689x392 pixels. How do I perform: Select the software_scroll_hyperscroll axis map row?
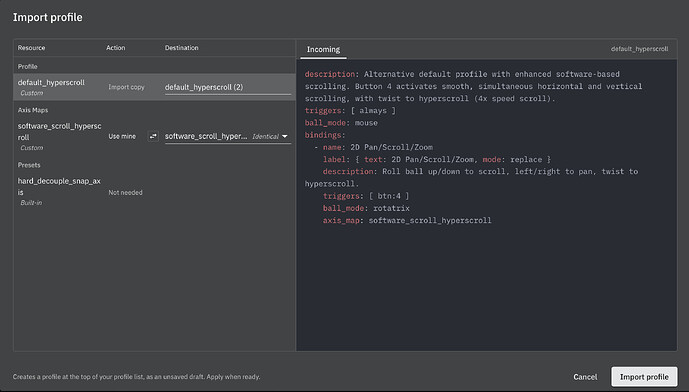[x=155, y=136]
